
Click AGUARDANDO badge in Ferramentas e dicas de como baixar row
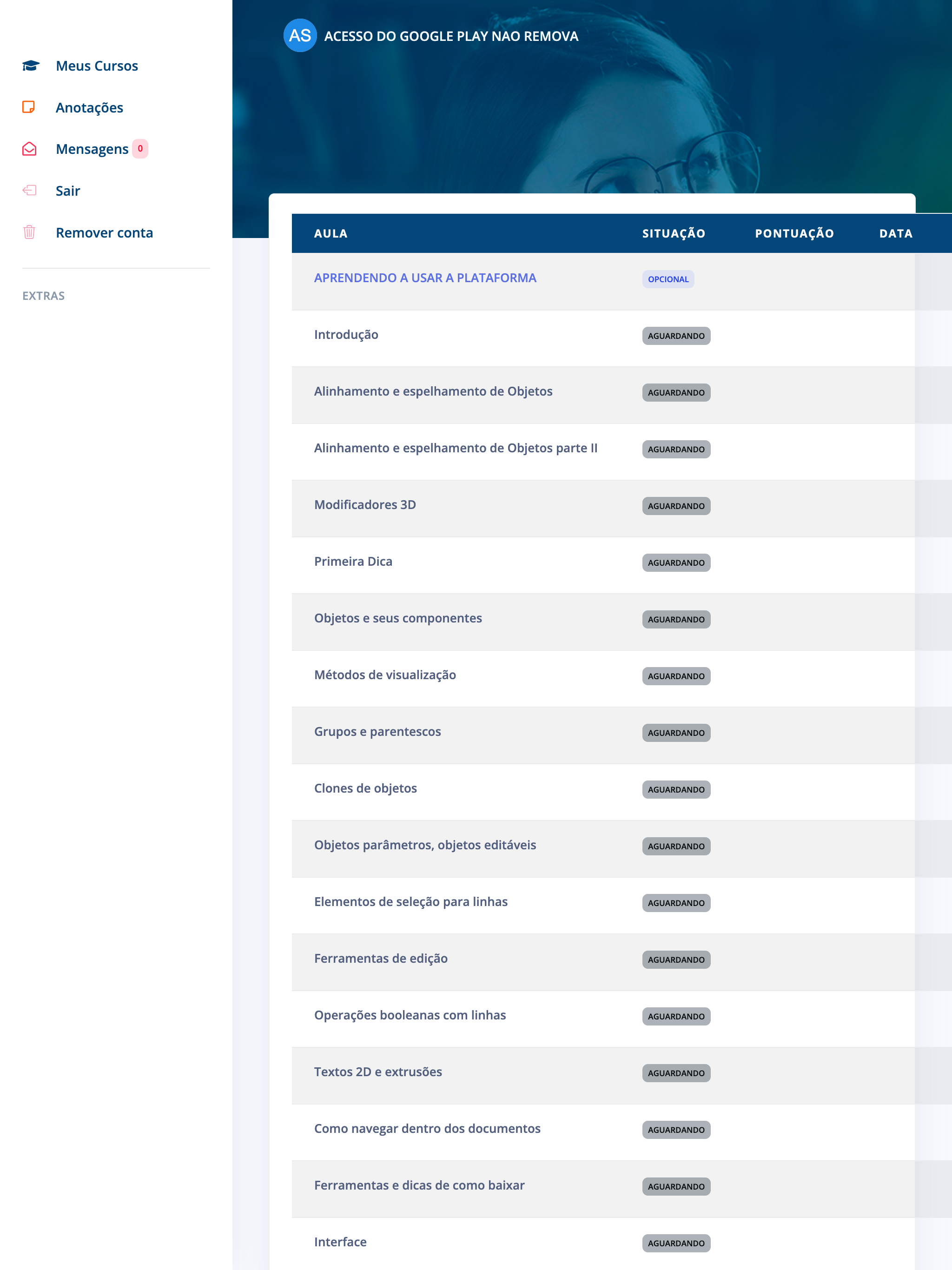[x=676, y=1186]
